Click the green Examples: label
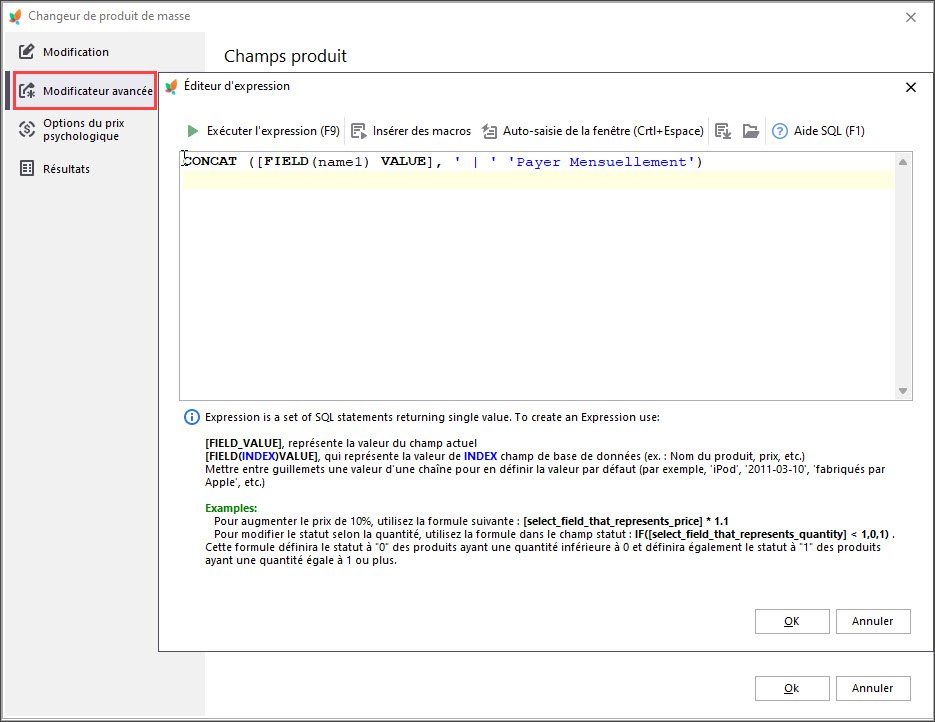935x722 pixels. pyautogui.click(x=231, y=508)
